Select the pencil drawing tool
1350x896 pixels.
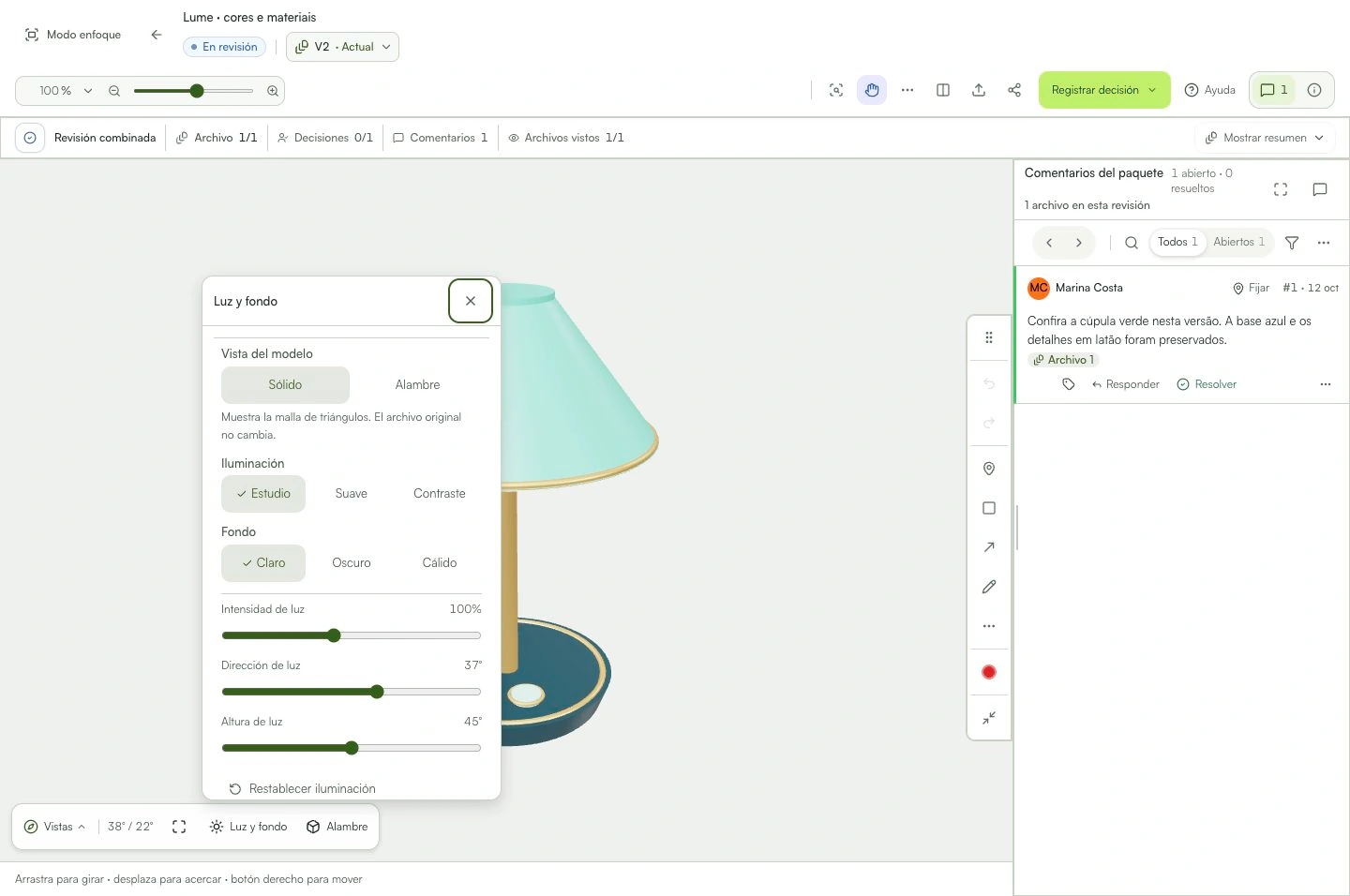tap(989, 587)
